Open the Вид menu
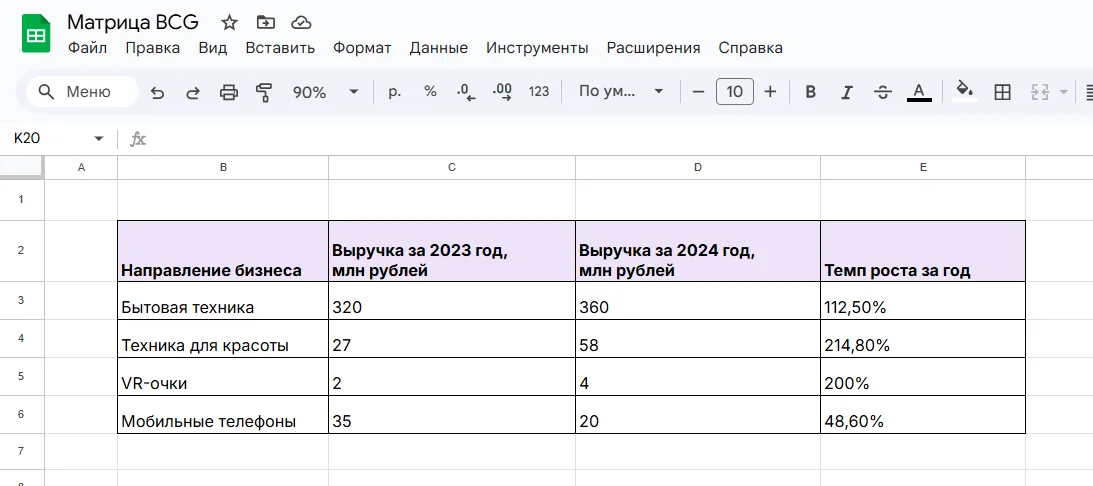This screenshot has height=486, width=1093. coord(213,48)
